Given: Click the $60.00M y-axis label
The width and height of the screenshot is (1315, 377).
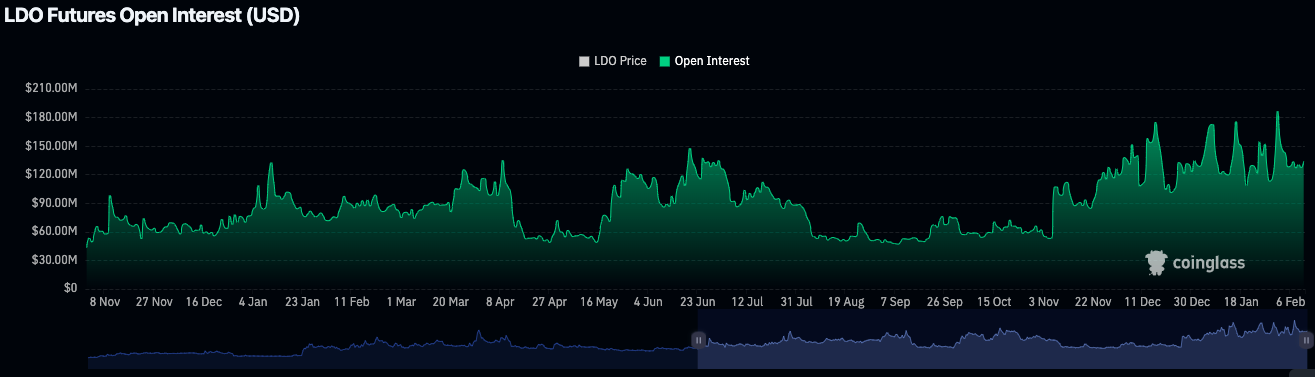Looking at the screenshot, I should [54, 231].
